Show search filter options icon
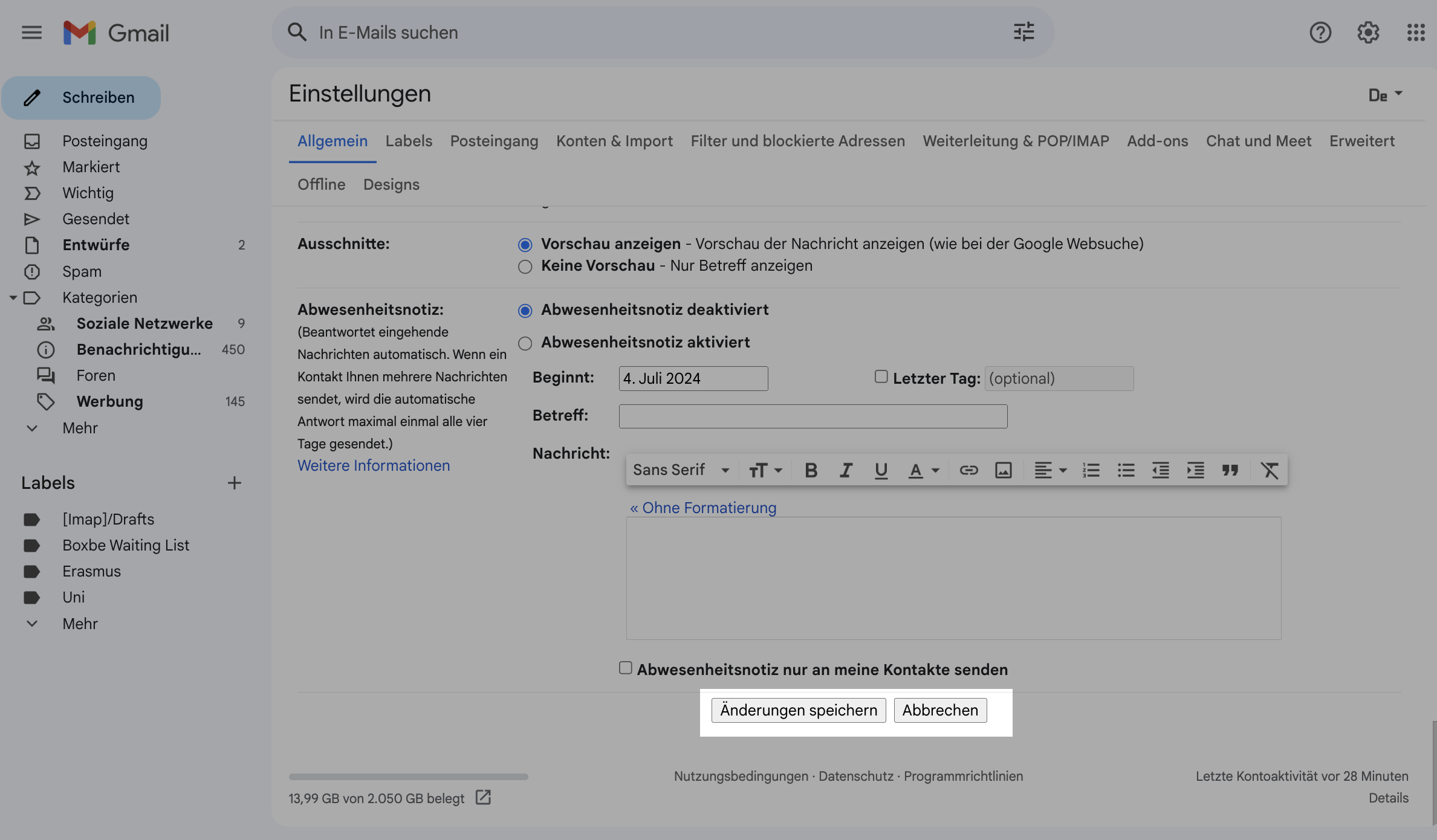Image resolution: width=1437 pixels, height=840 pixels. click(1024, 32)
